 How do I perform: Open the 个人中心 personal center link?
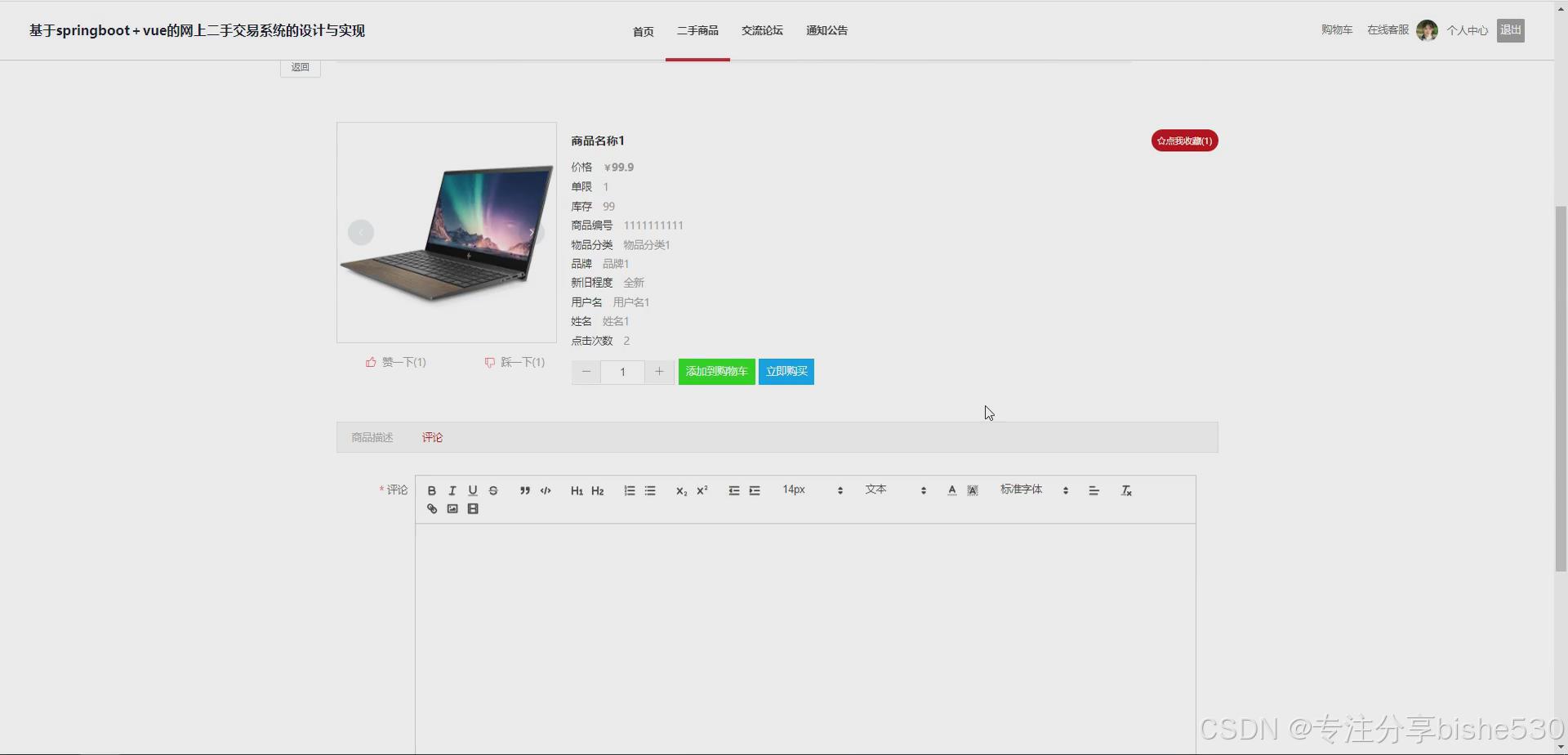pos(1468,30)
